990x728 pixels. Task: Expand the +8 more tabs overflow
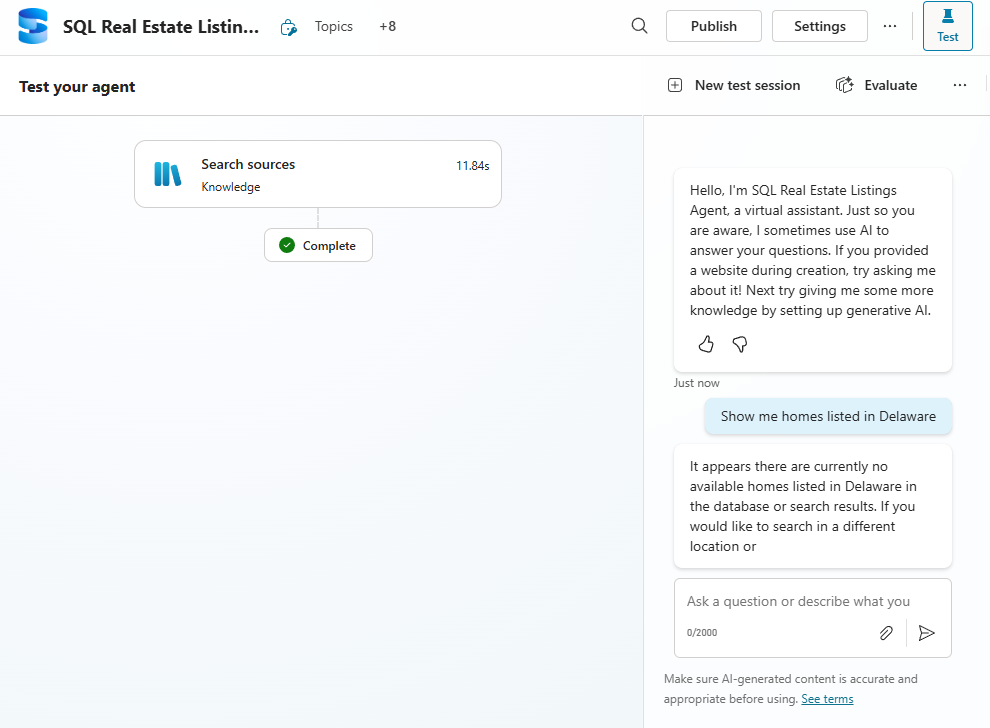pos(387,26)
